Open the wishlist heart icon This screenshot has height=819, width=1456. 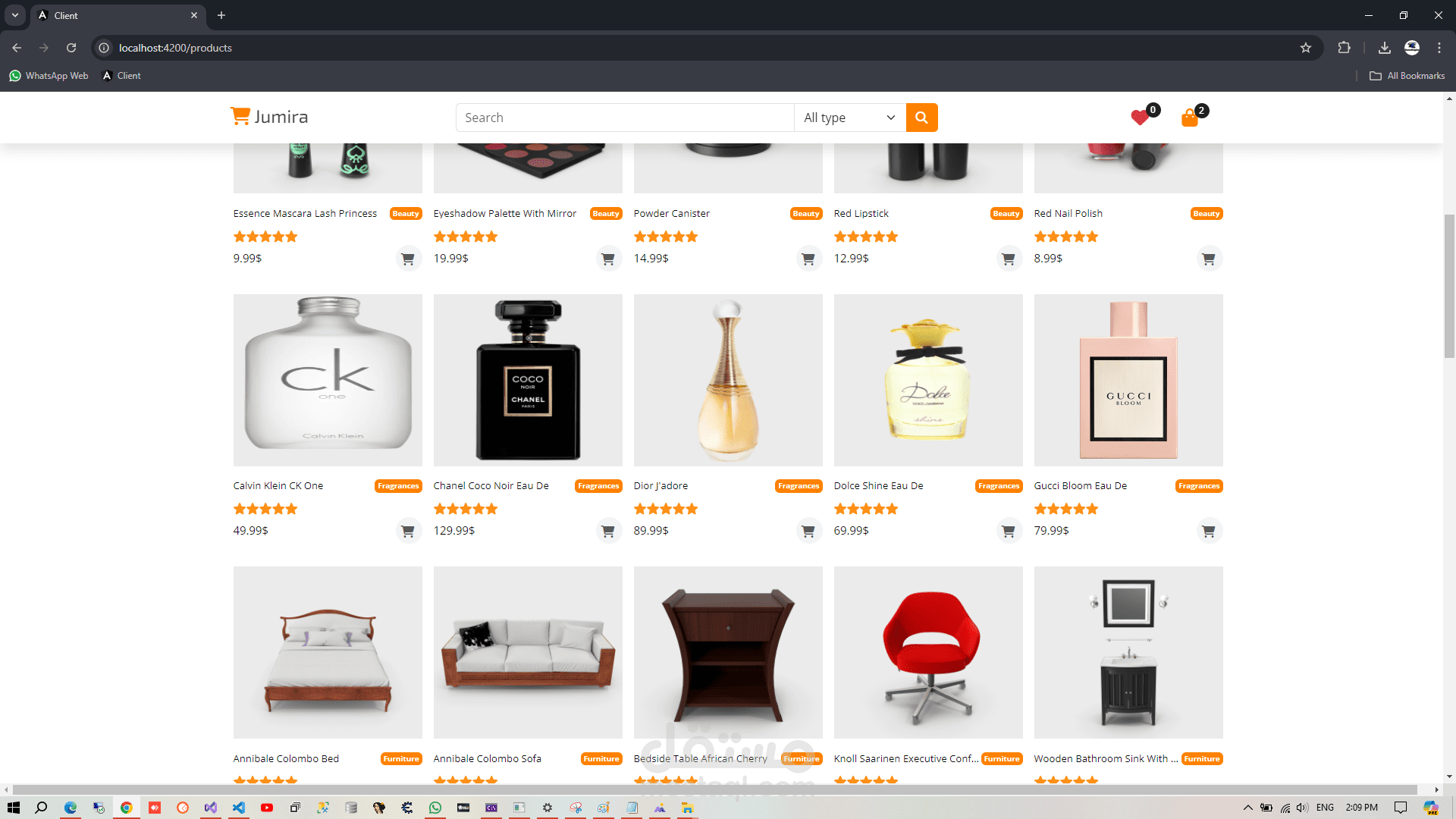[x=1139, y=118]
